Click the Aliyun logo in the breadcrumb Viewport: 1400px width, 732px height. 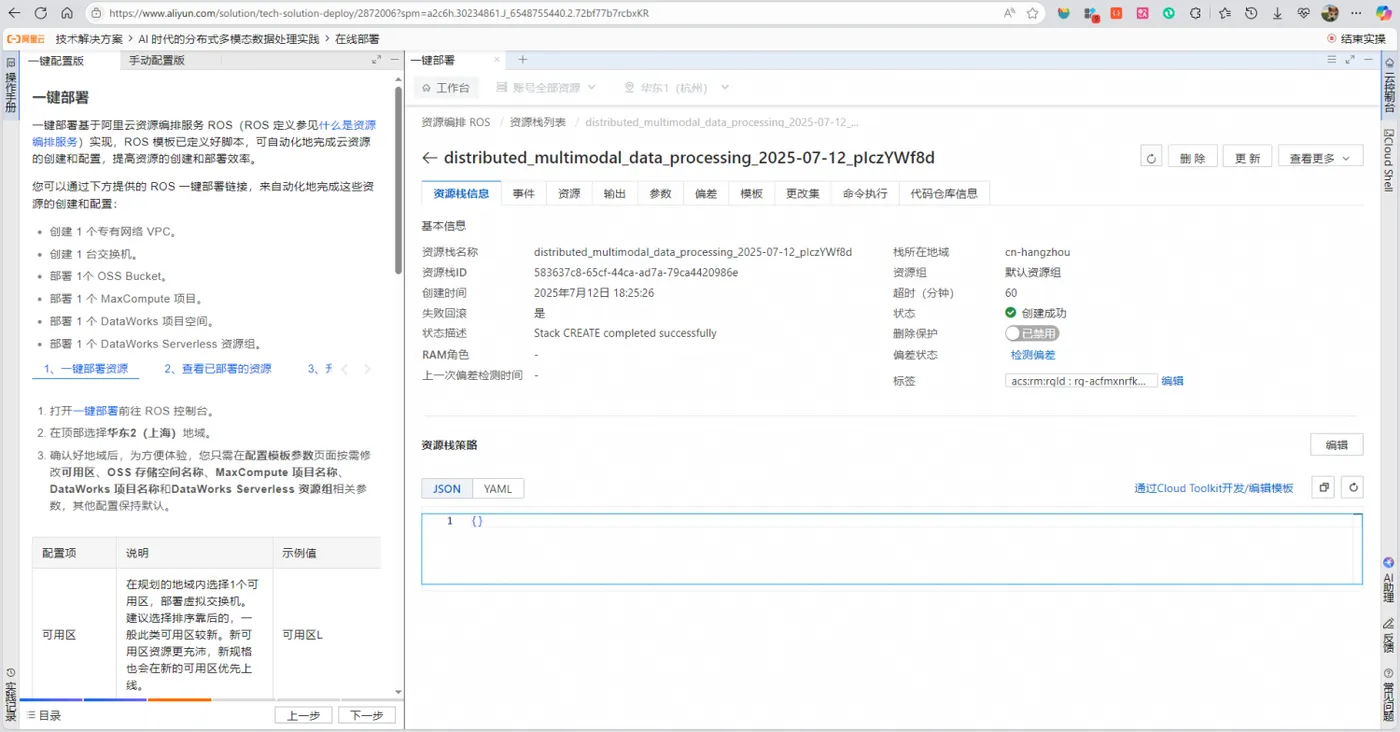[x=26, y=38]
